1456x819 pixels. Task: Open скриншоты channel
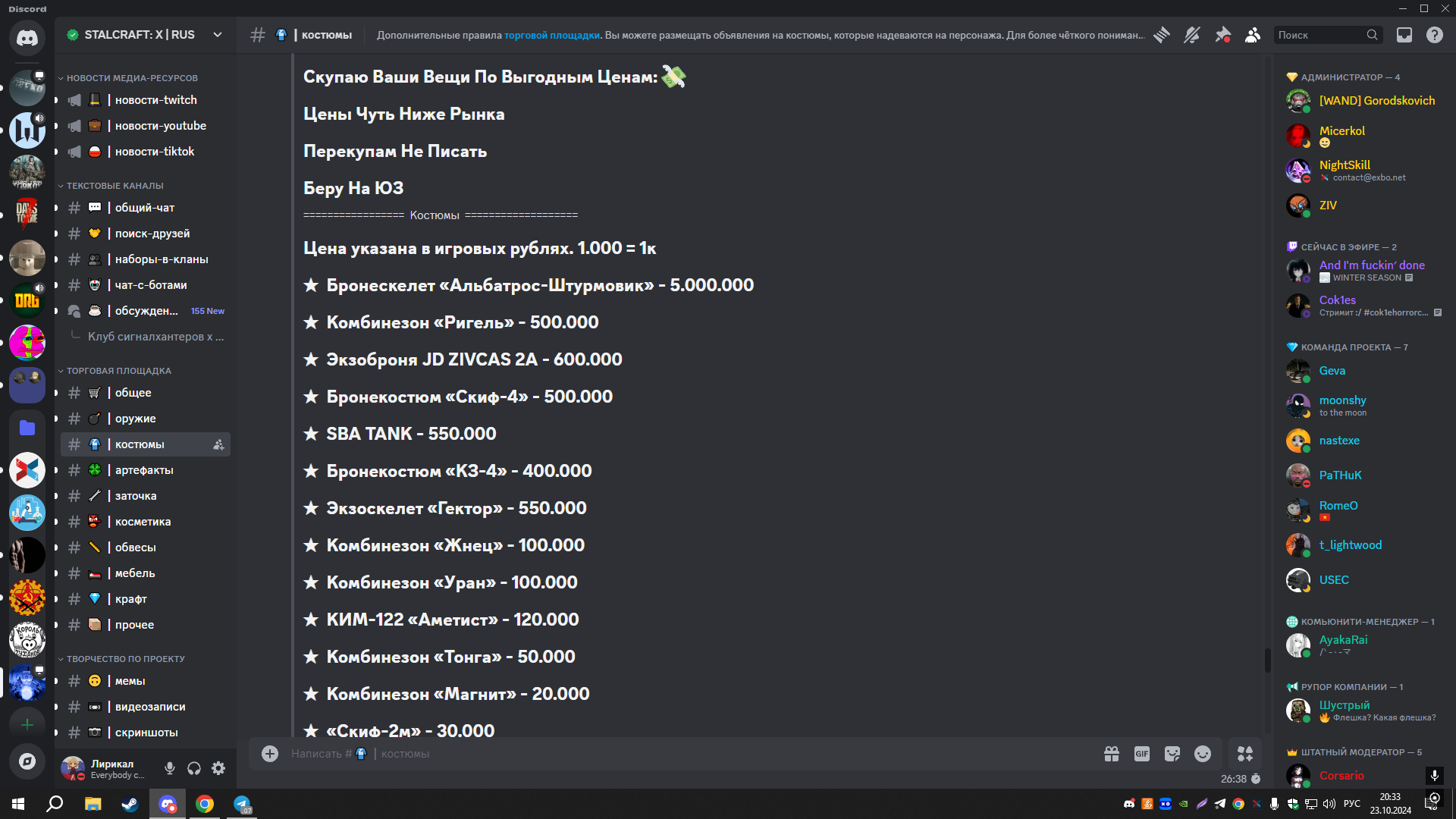point(146,733)
